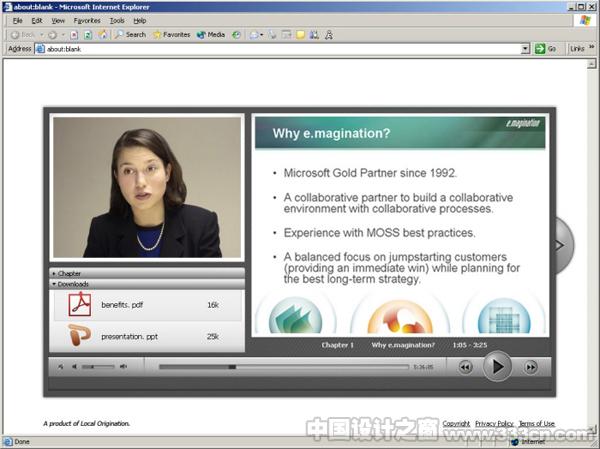Expand the Links toolbar chevron

coord(591,47)
